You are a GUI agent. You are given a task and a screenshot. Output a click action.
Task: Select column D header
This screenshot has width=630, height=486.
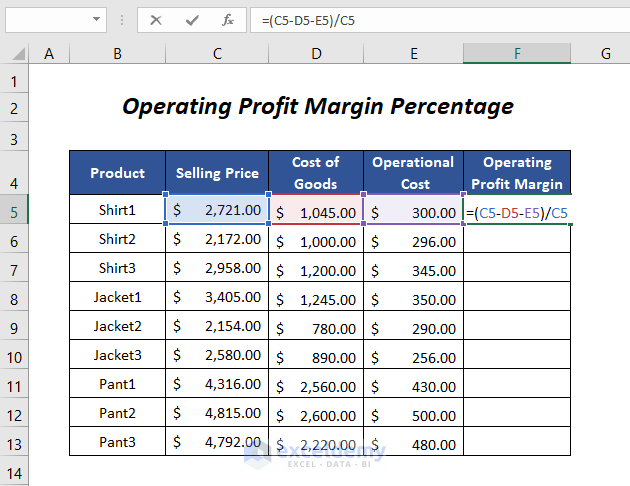pos(315,54)
